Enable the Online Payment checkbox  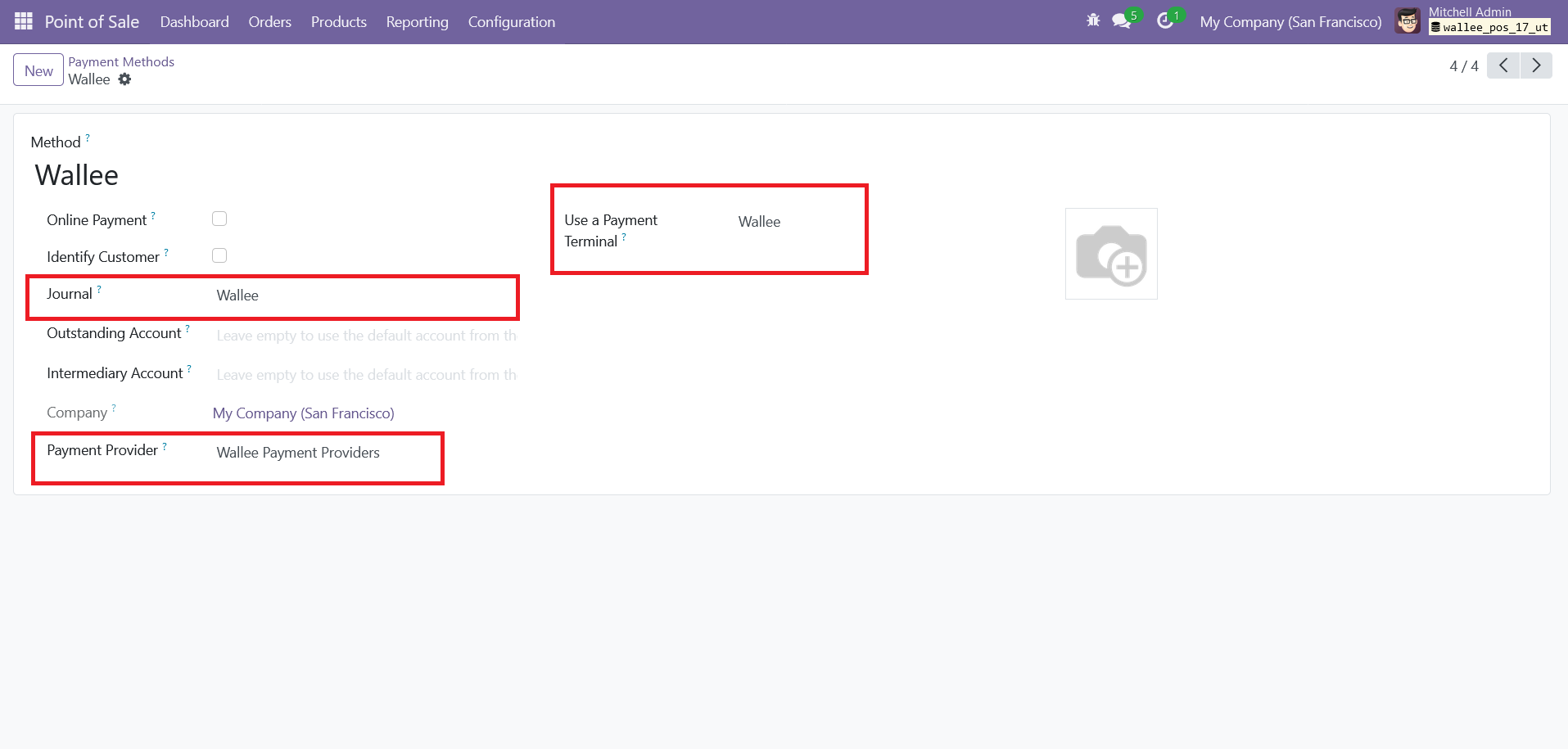[219, 219]
